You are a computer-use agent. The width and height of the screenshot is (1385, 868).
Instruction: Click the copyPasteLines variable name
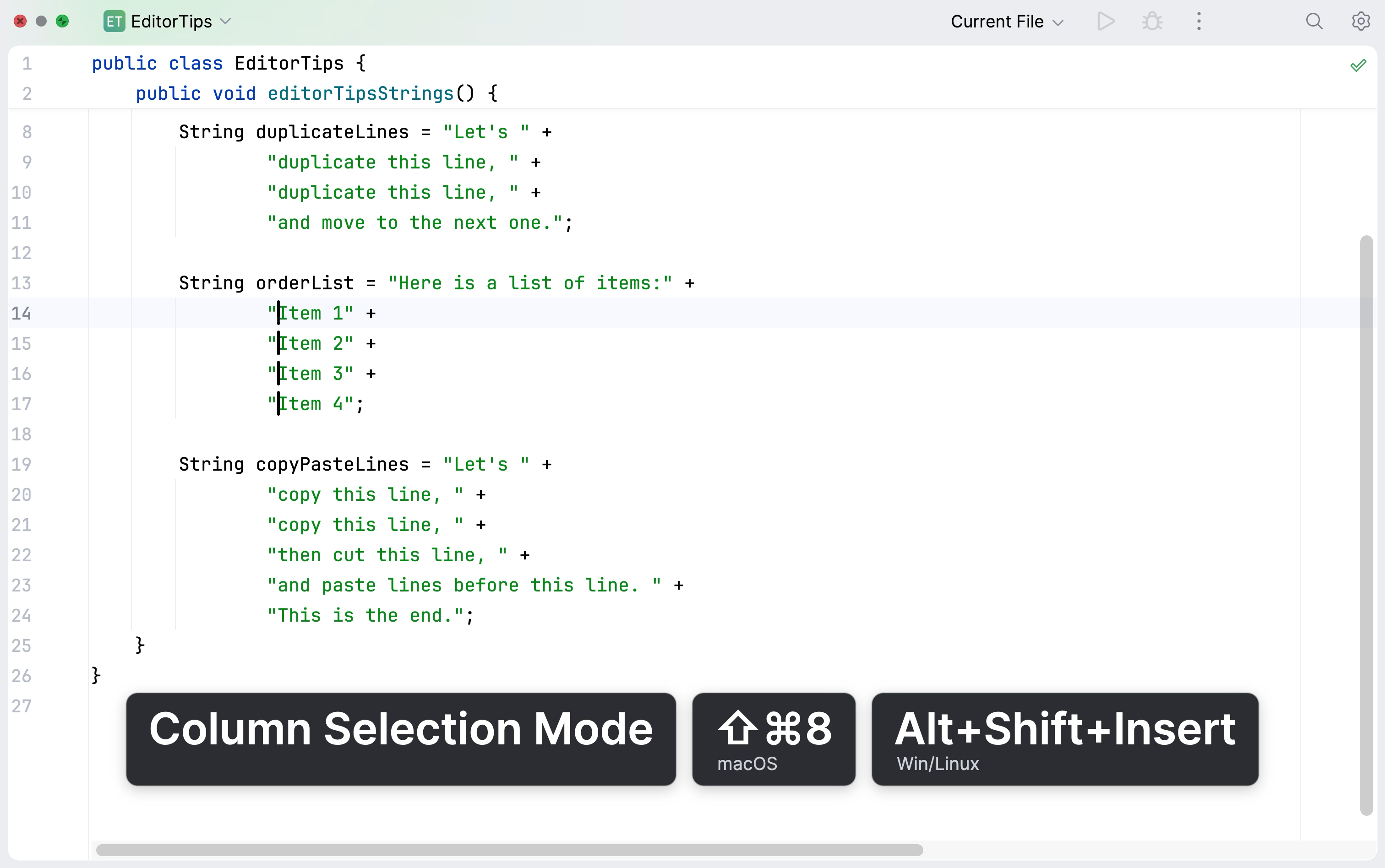[x=332, y=464]
